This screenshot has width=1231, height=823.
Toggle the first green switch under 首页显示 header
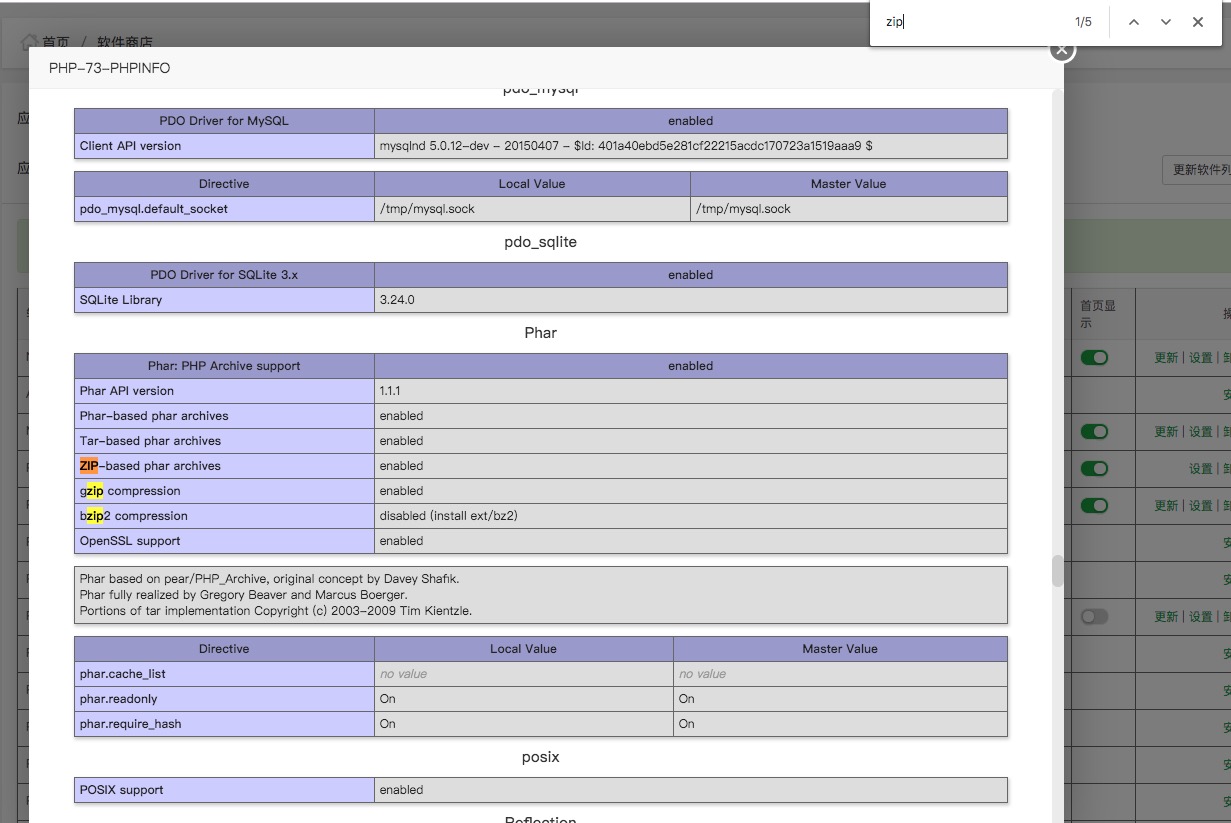click(1094, 358)
